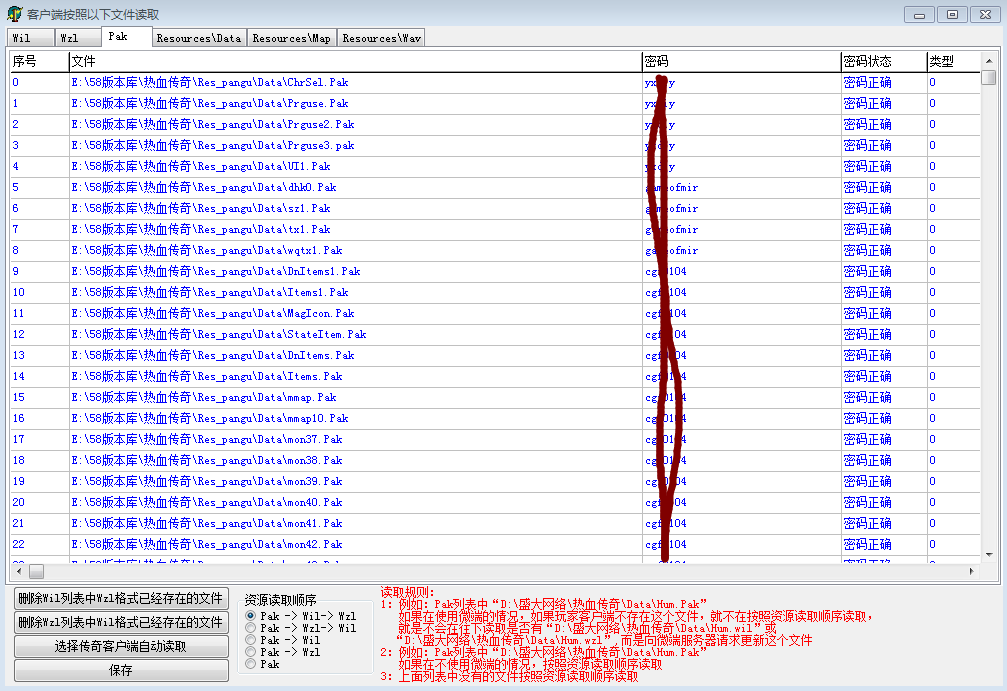Select the mon38.Pak file row

point(495,460)
